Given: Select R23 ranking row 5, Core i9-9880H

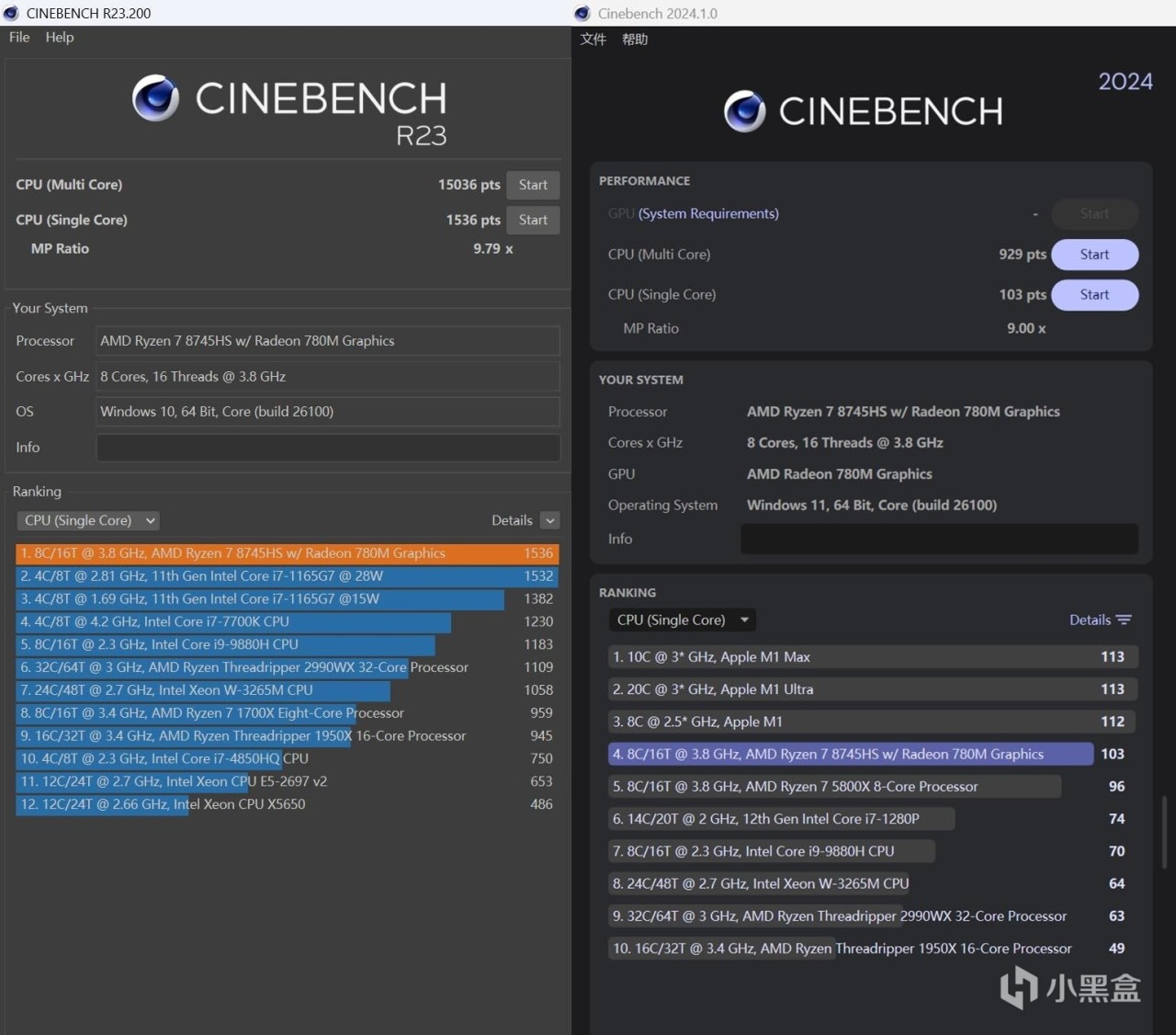Looking at the screenshot, I should [287, 644].
